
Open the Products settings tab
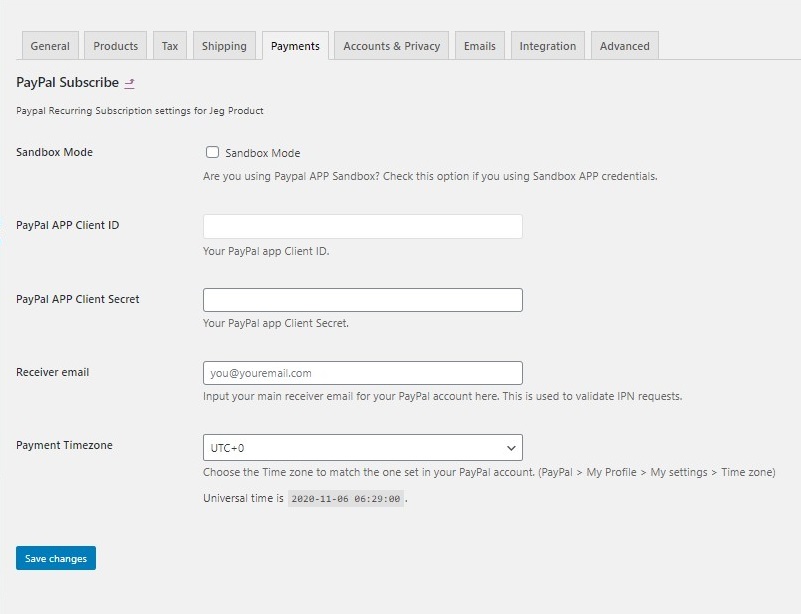116,46
